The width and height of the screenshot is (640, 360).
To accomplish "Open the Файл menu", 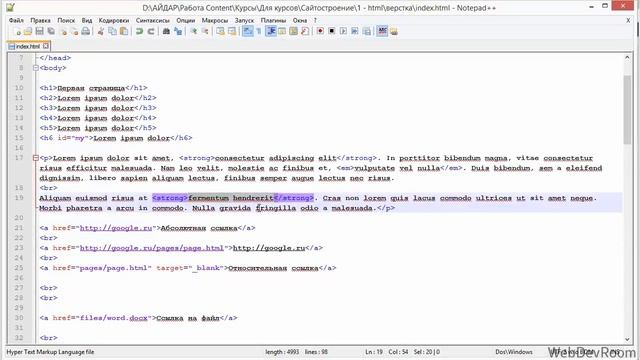I will 16,20.
